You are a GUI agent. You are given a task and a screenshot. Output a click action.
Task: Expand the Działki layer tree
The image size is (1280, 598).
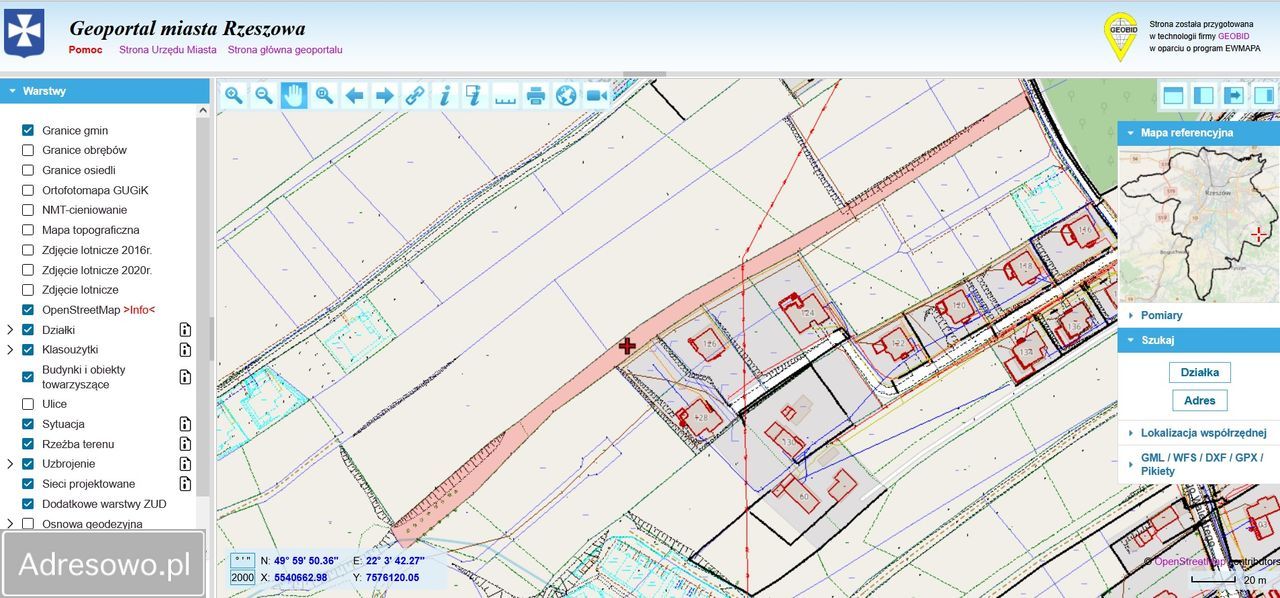[10, 330]
